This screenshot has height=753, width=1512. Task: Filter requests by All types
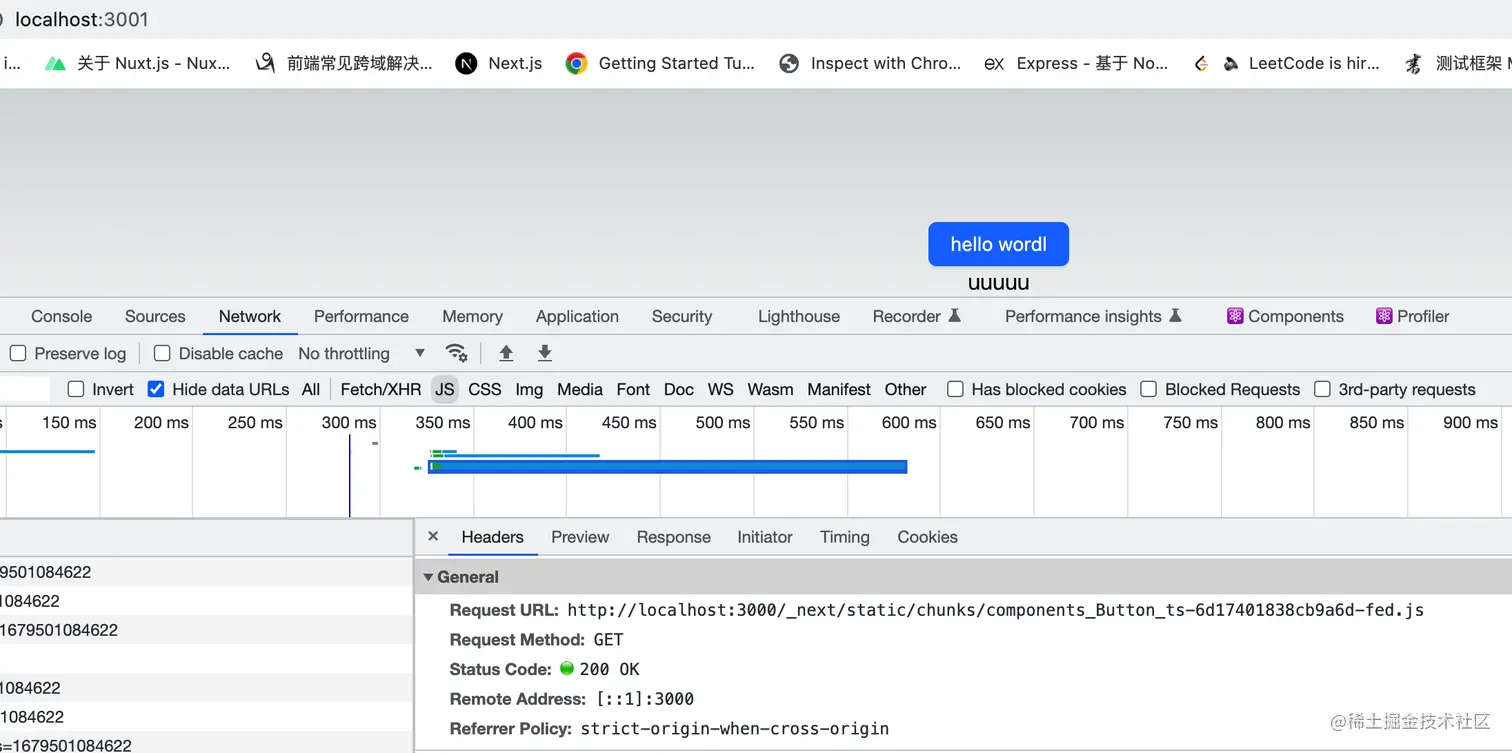tap(311, 389)
